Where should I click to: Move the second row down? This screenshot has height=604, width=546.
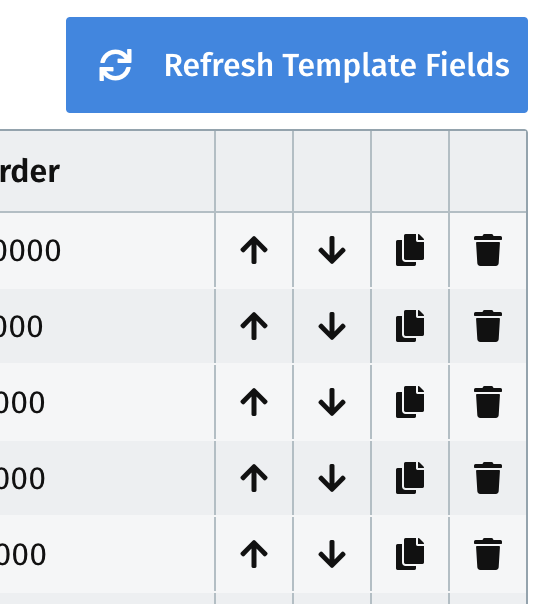pos(332,326)
